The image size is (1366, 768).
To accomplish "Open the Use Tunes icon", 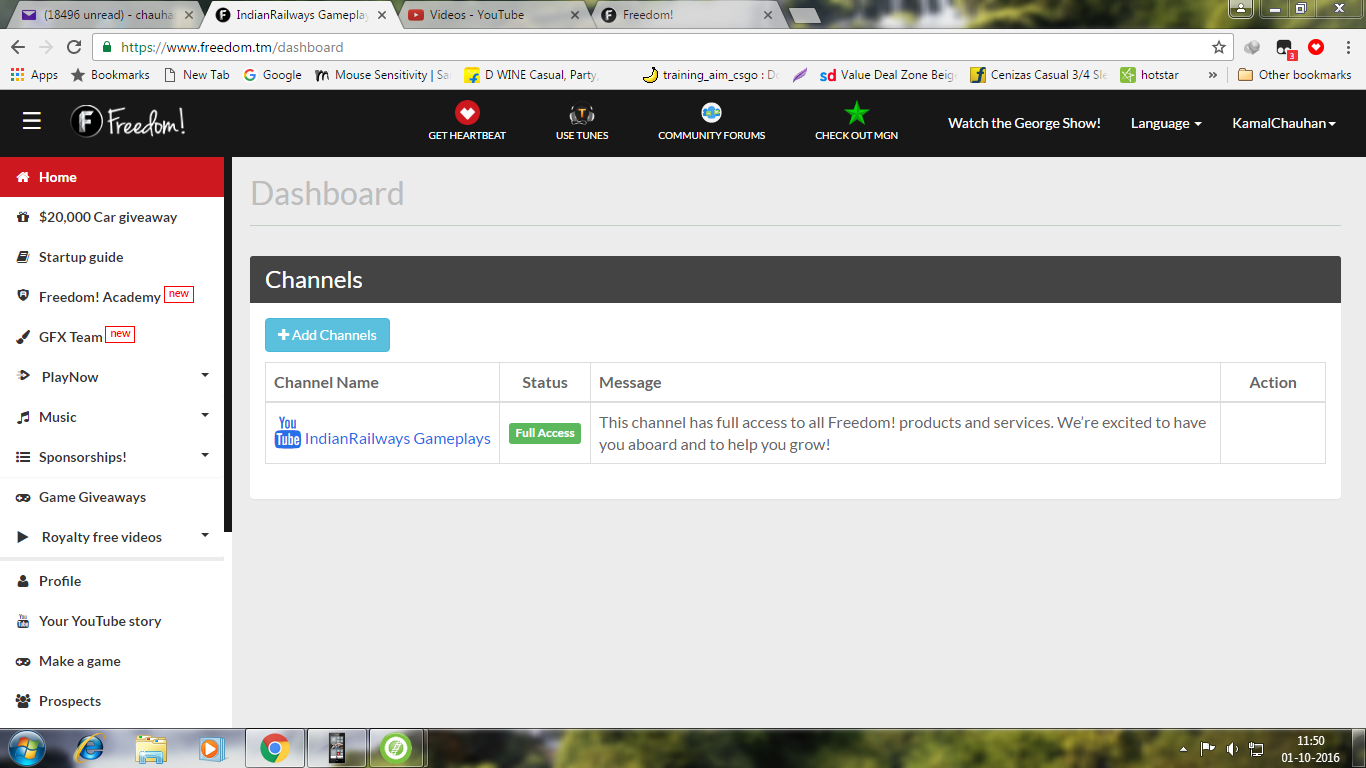I will point(582,114).
